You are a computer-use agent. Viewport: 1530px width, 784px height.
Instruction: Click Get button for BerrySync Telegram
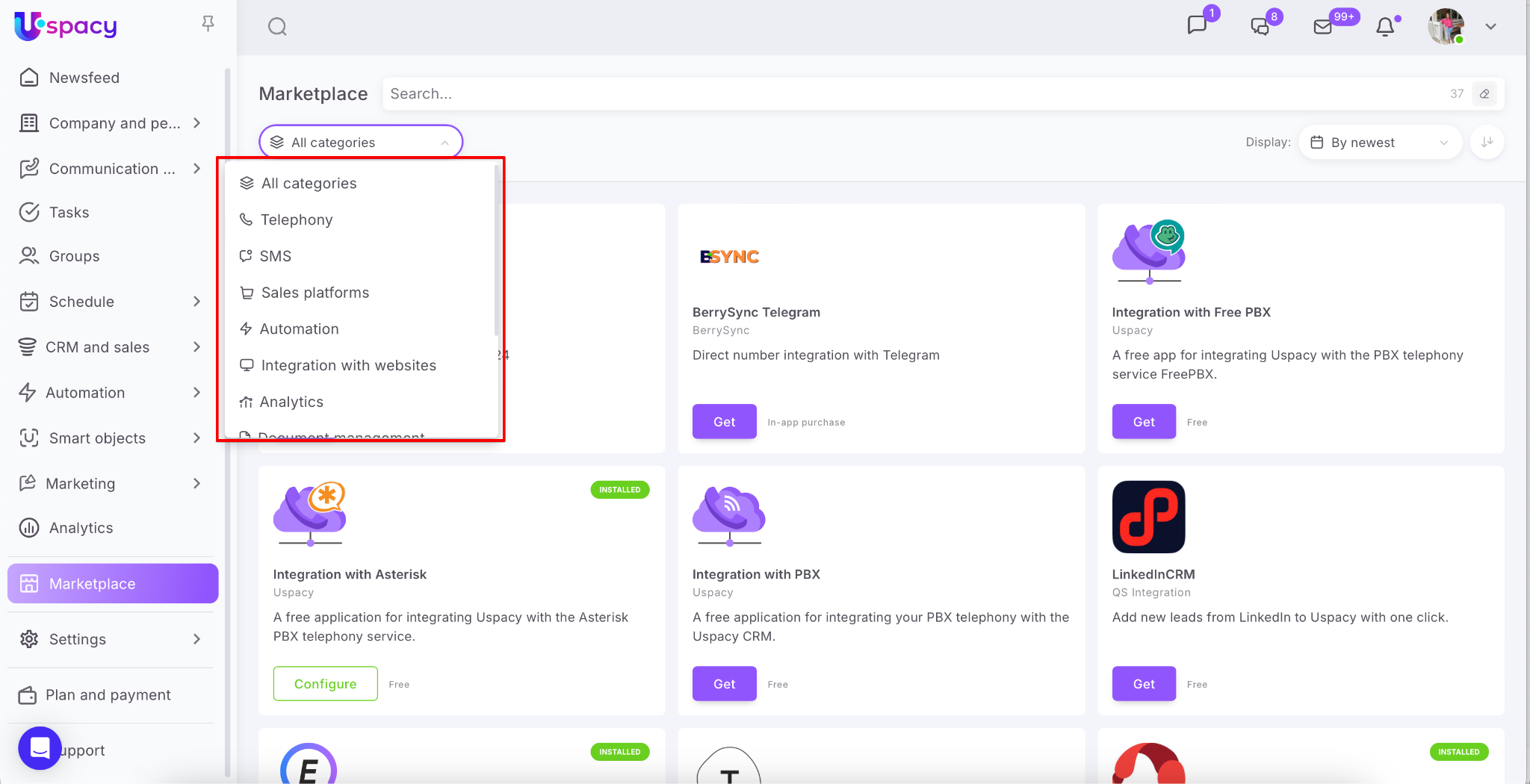point(724,421)
